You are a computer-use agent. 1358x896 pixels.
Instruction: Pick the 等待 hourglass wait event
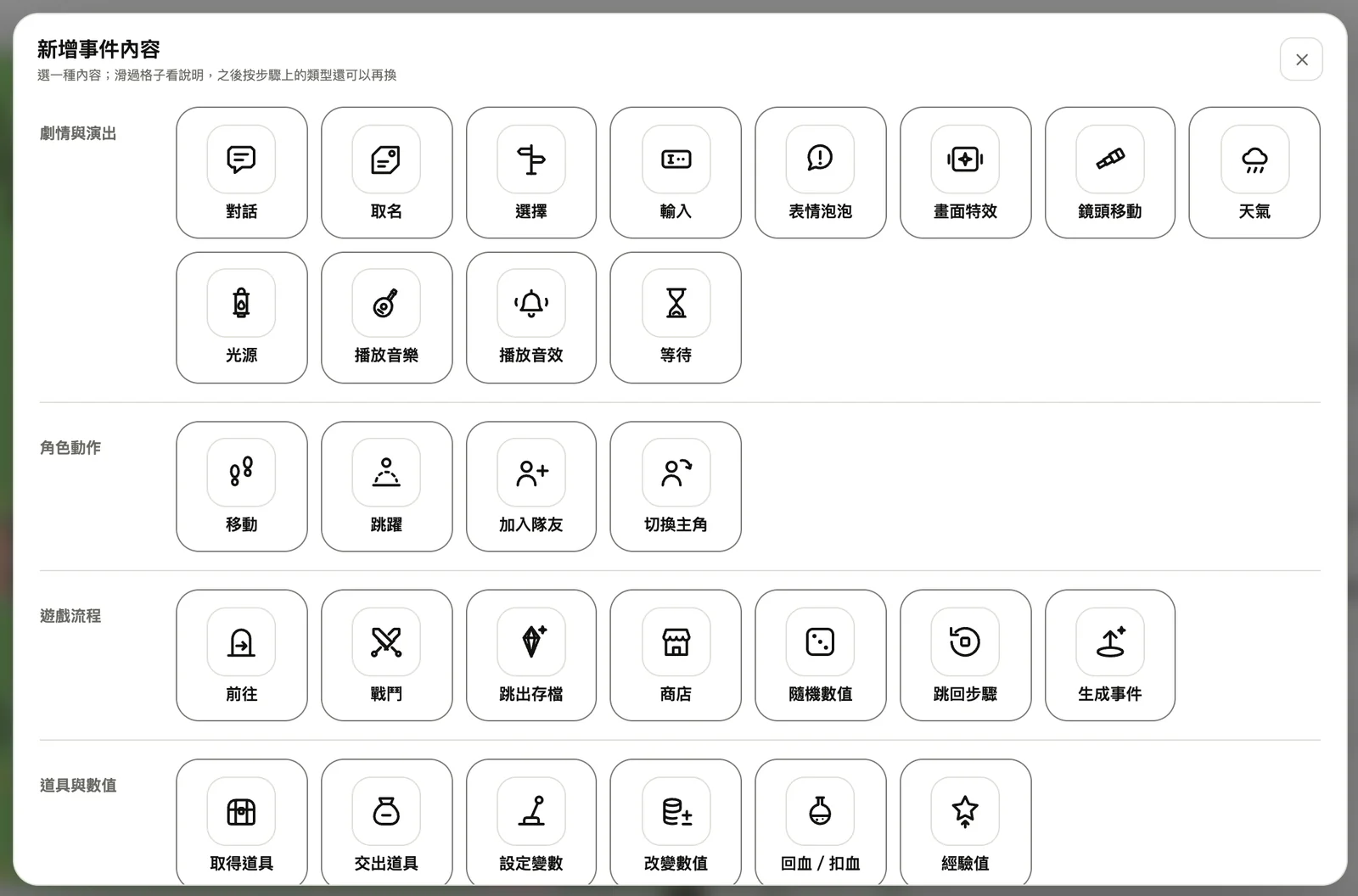pyautogui.click(x=676, y=317)
